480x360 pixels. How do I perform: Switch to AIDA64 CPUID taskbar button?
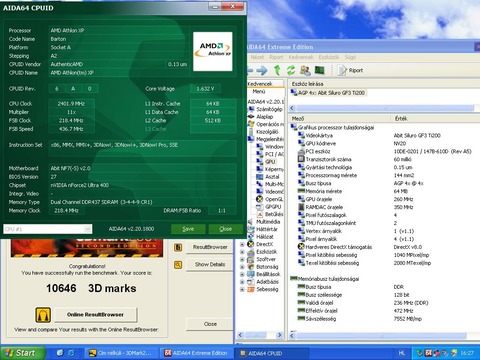tap(272, 353)
